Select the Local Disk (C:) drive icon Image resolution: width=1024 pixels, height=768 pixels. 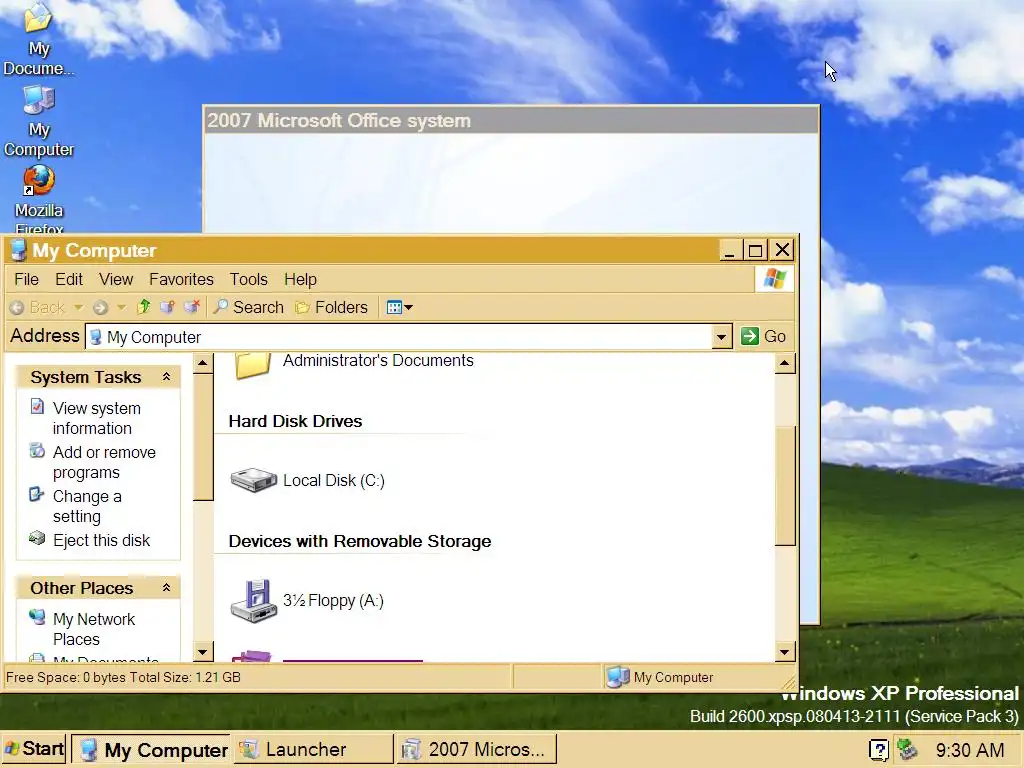click(x=254, y=481)
